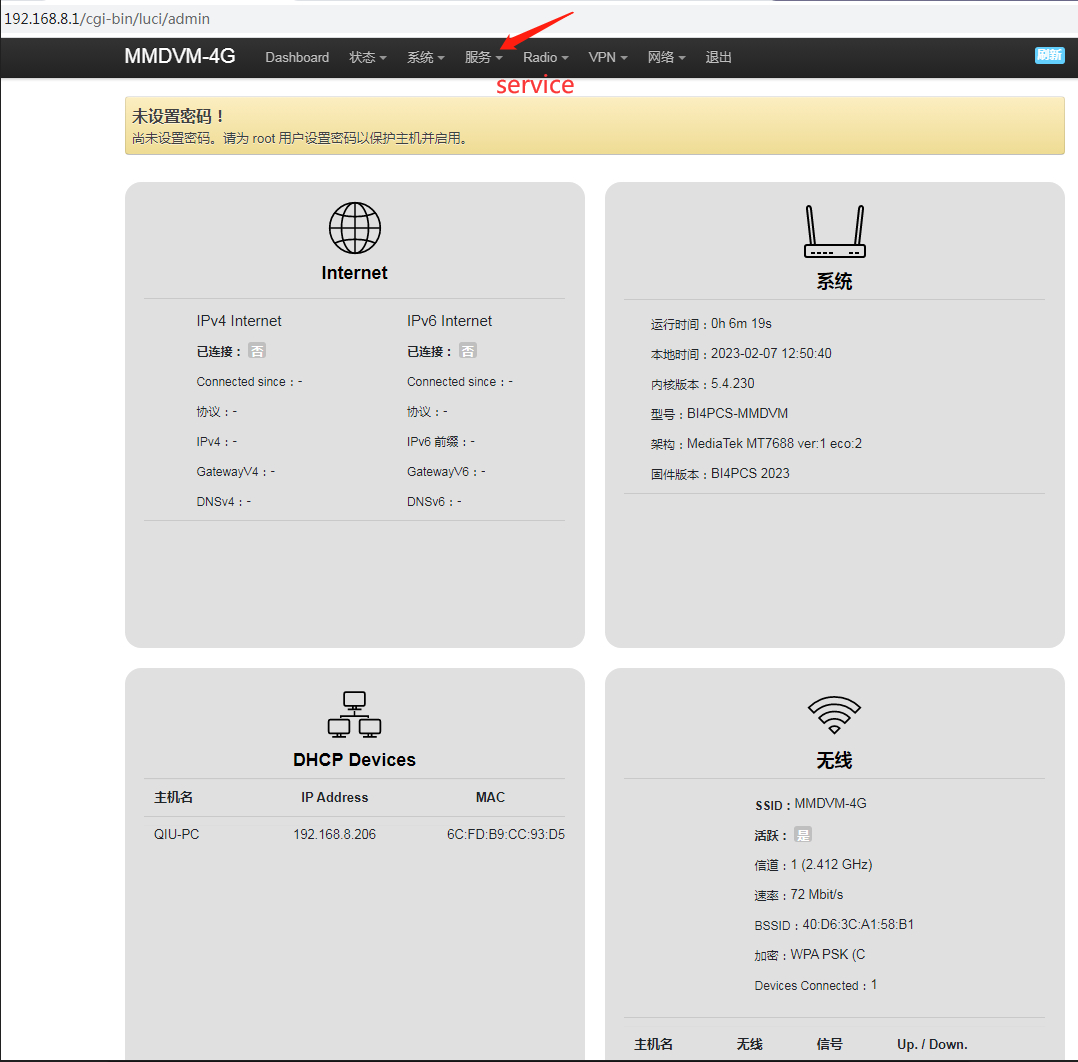1078x1062 pixels.
Task: Click the QIU-PC host entry
Action: point(176,834)
